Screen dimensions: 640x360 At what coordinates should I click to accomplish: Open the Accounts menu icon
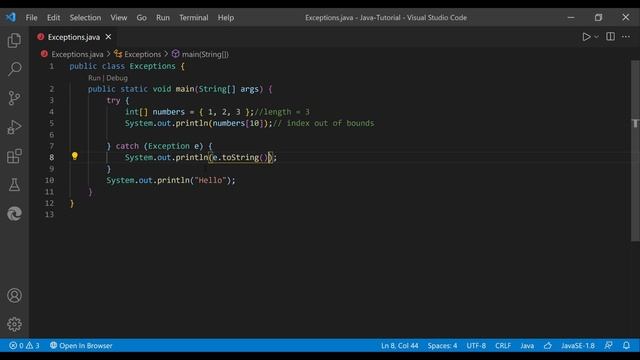(14, 295)
